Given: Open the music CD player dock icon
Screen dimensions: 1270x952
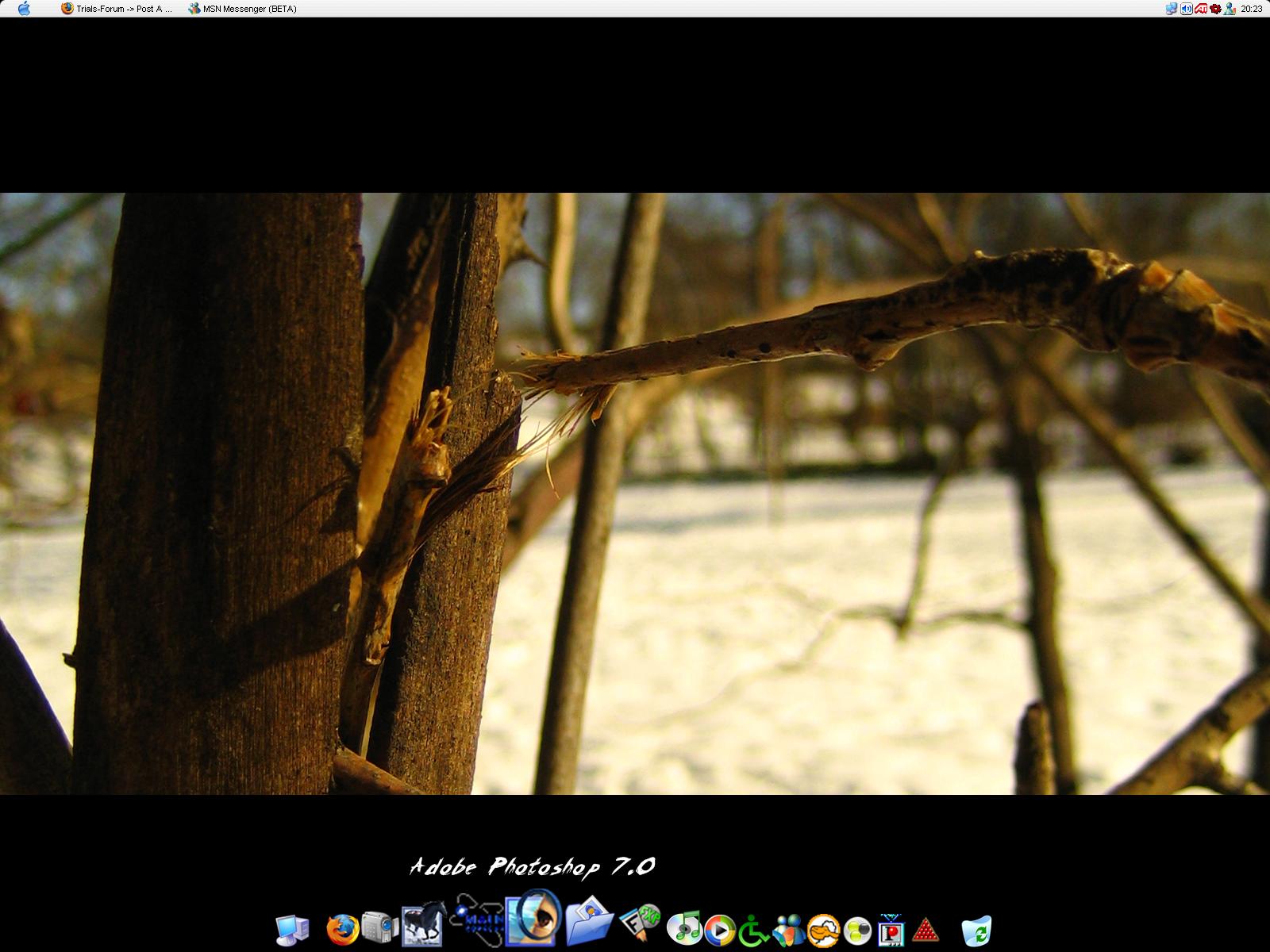Looking at the screenshot, I should [x=683, y=928].
